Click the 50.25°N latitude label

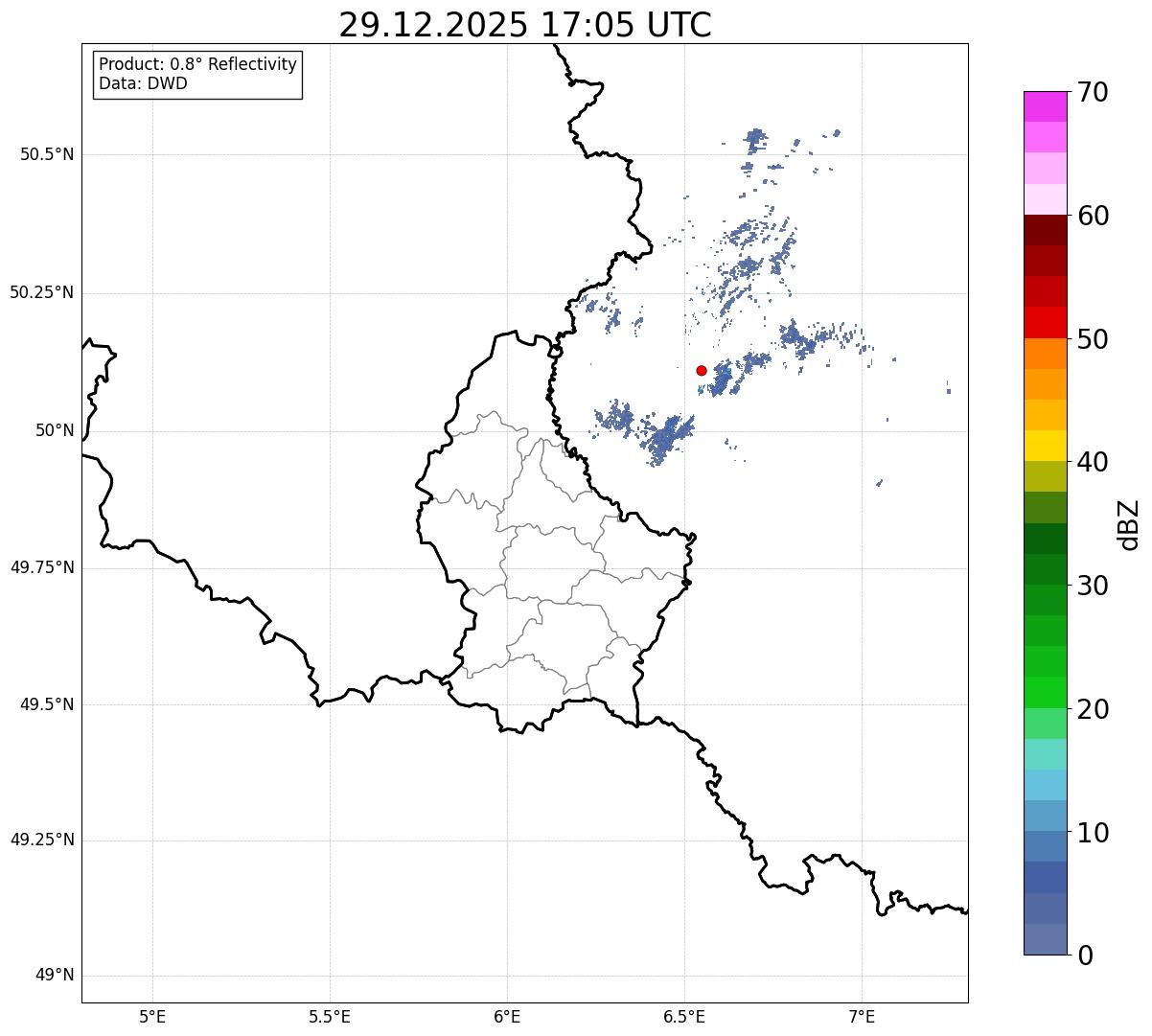point(42,292)
